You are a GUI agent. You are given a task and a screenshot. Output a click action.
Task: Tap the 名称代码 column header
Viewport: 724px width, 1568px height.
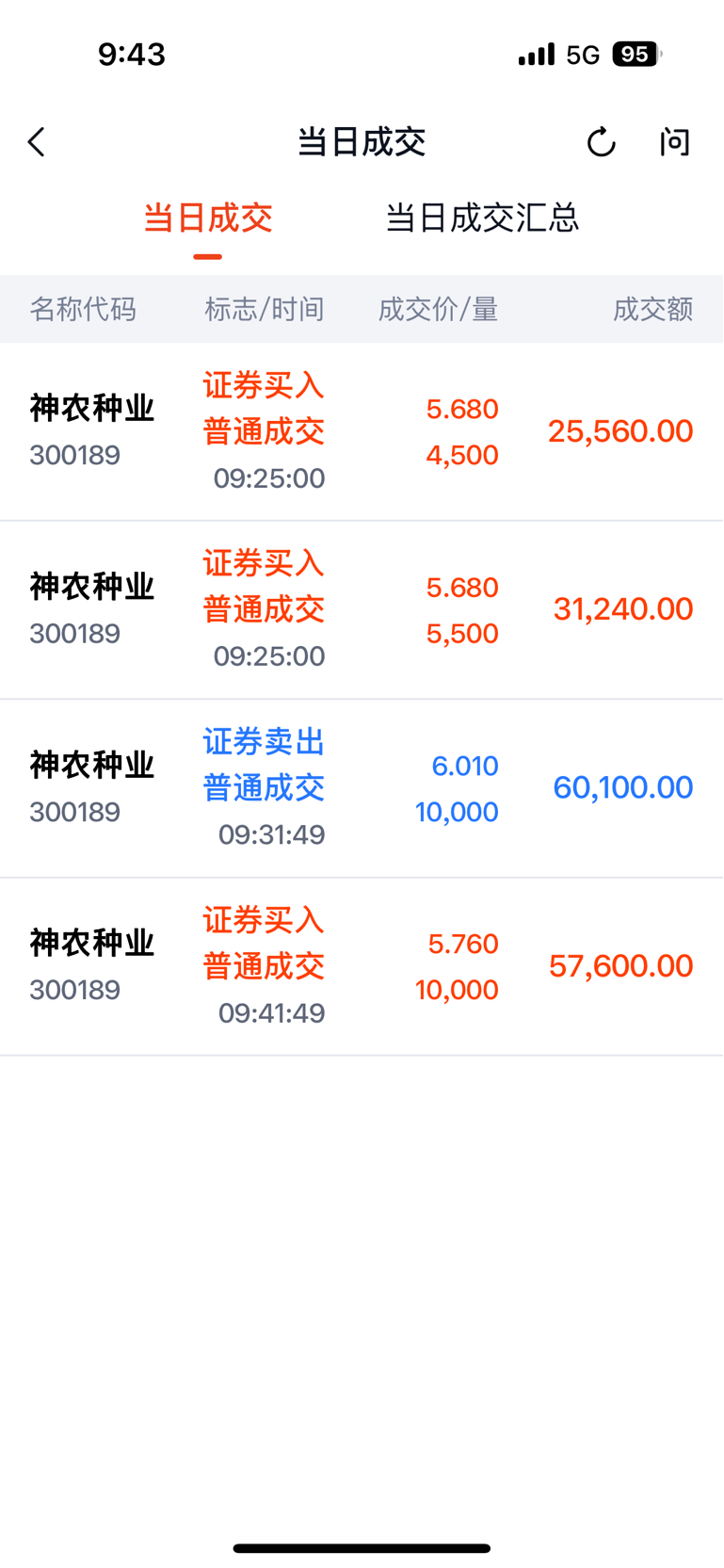(x=83, y=309)
